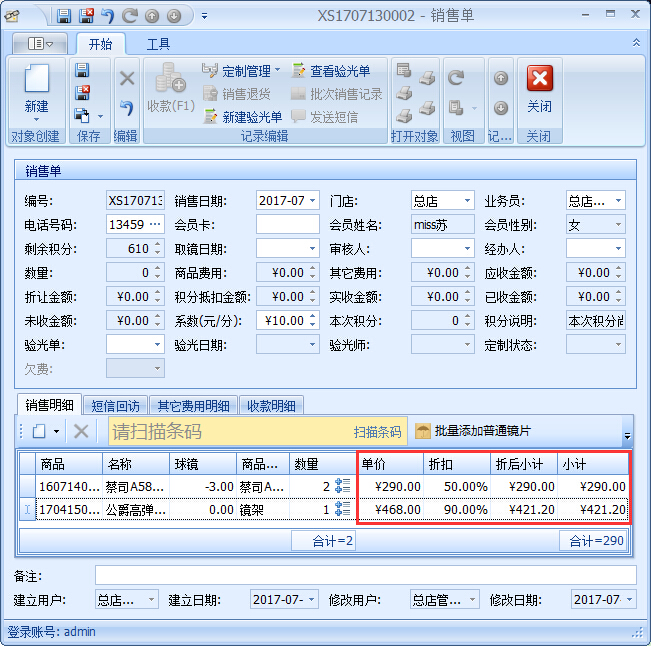Switch to the 工具 ribbon tab
This screenshot has height=646, width=651.
(158, 44)
